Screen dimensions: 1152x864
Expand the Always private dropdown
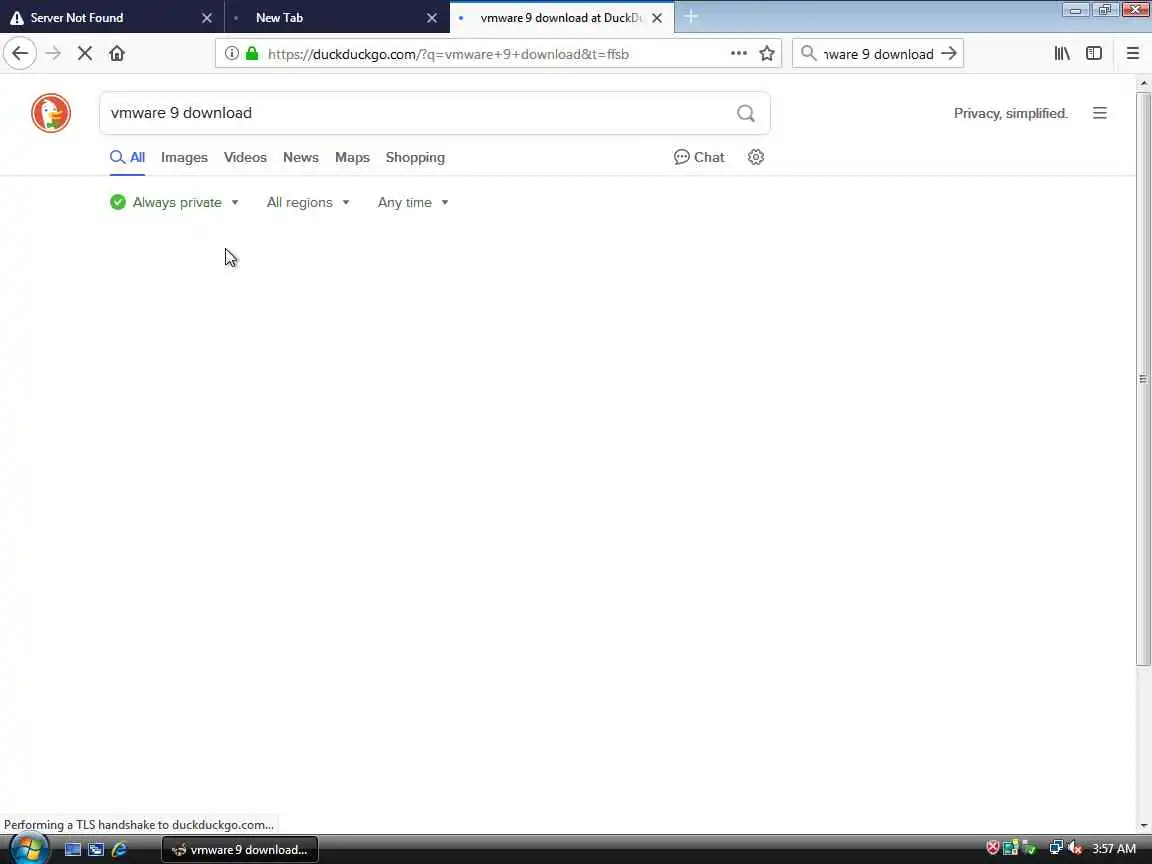click(x=174, y=203)
